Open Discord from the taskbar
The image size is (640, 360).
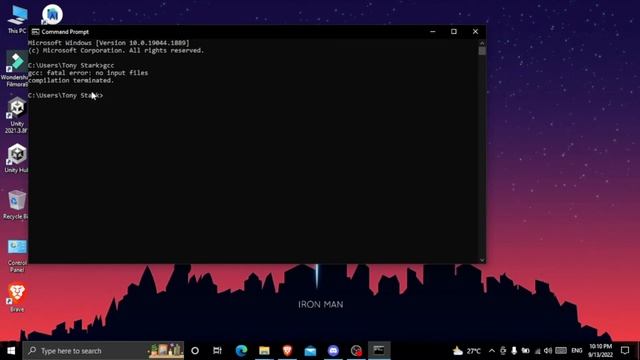(x=333, y=351)
